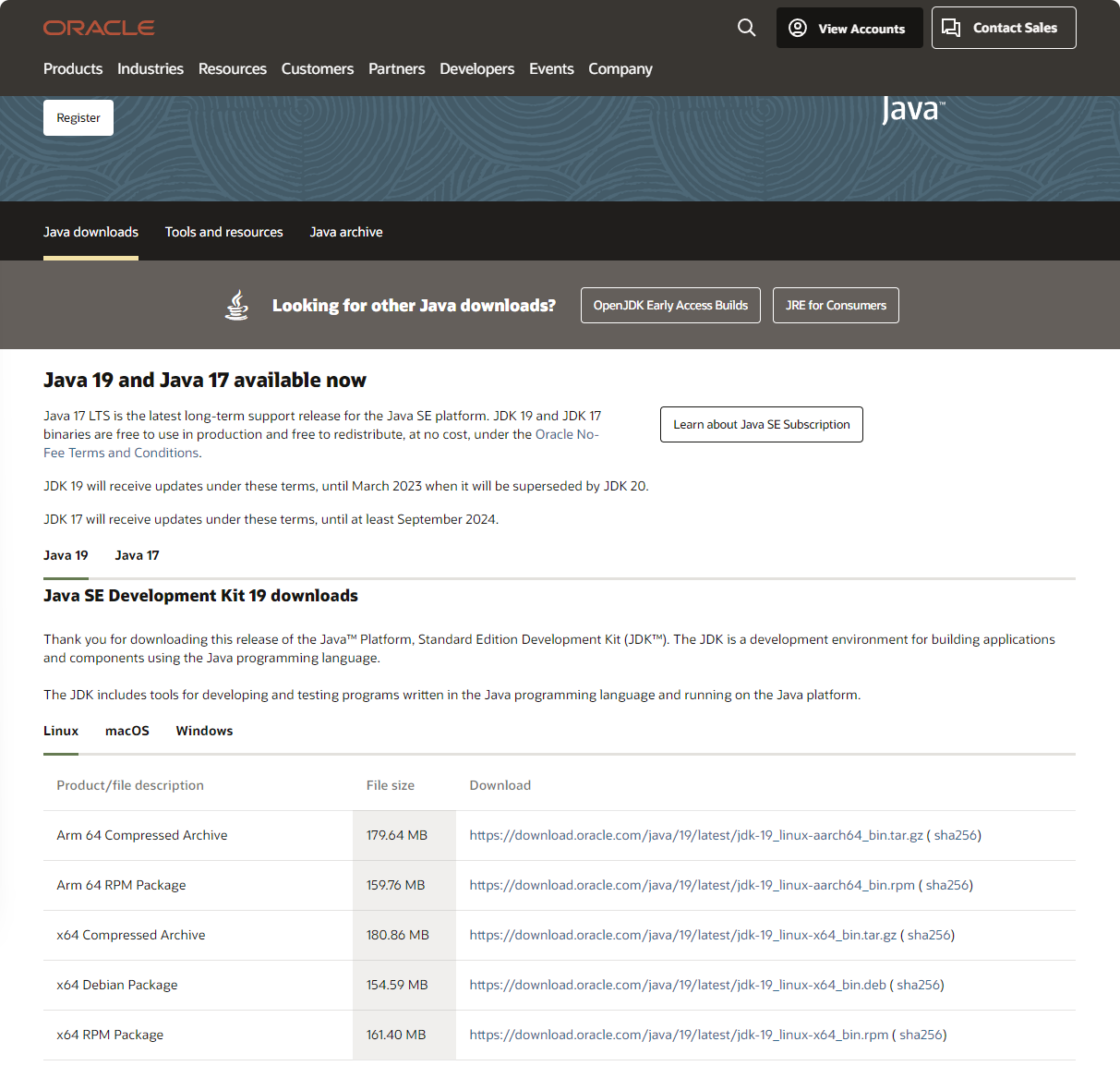Open the Products menu
Image resolution: width=1120 pixels, height=1066 pixels.
click(x=73, y=69)
